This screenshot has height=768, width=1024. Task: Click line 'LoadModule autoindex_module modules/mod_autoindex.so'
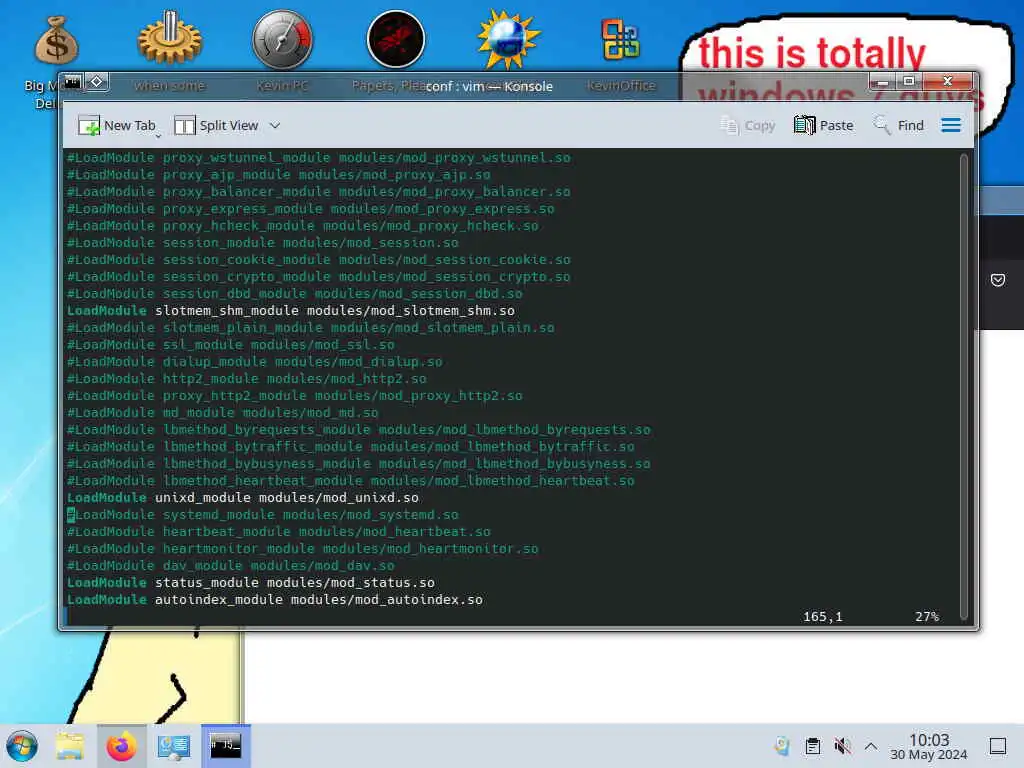tap(275, 600)
